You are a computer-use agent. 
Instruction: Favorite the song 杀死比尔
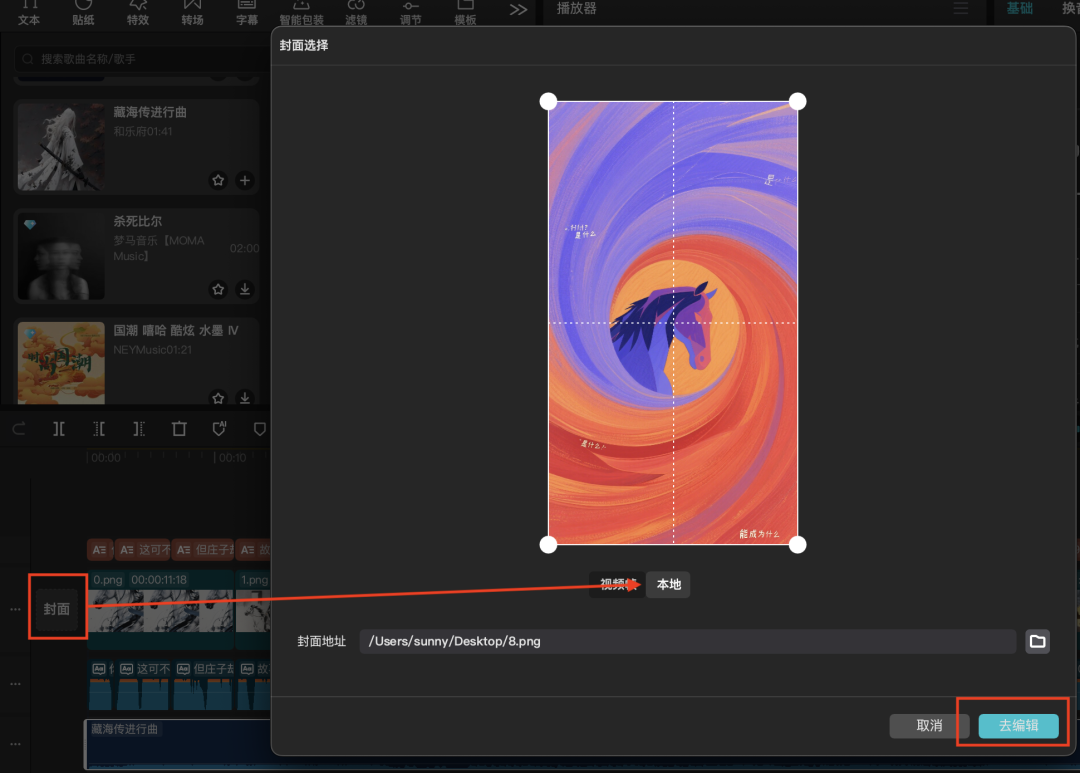click(x=218, y=290)
